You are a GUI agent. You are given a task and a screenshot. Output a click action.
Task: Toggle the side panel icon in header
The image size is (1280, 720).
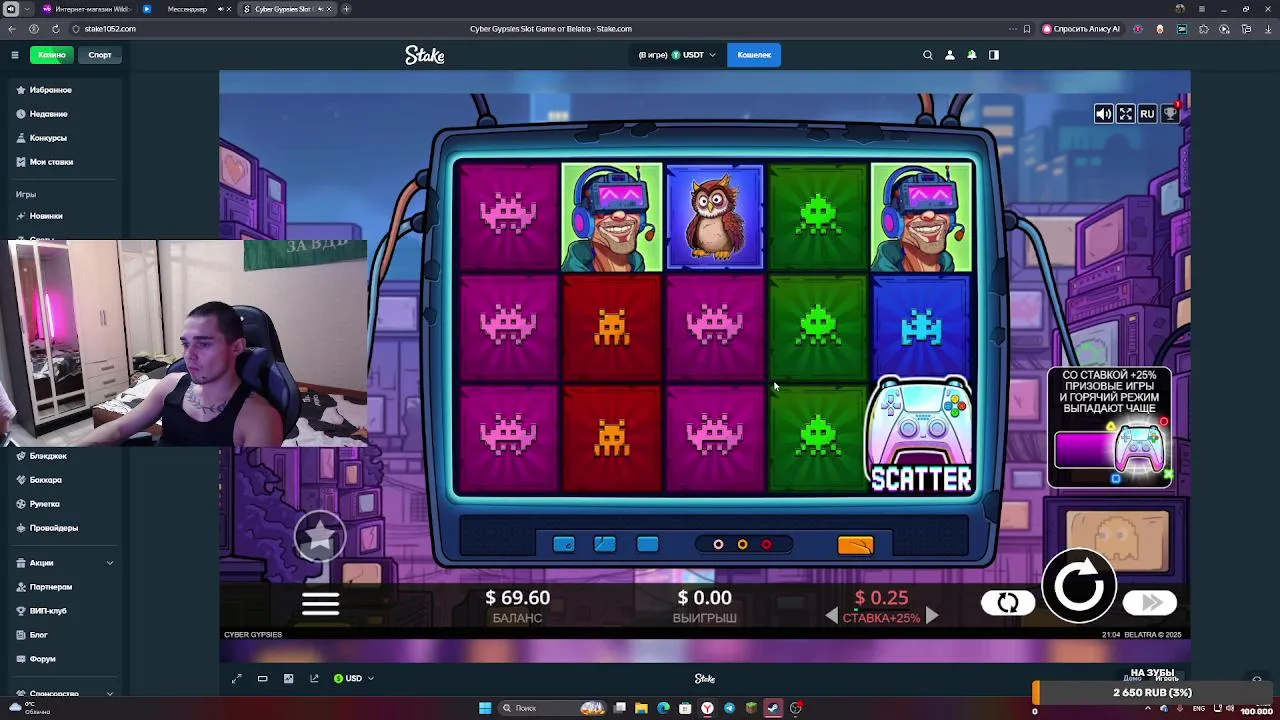[994, 55]
